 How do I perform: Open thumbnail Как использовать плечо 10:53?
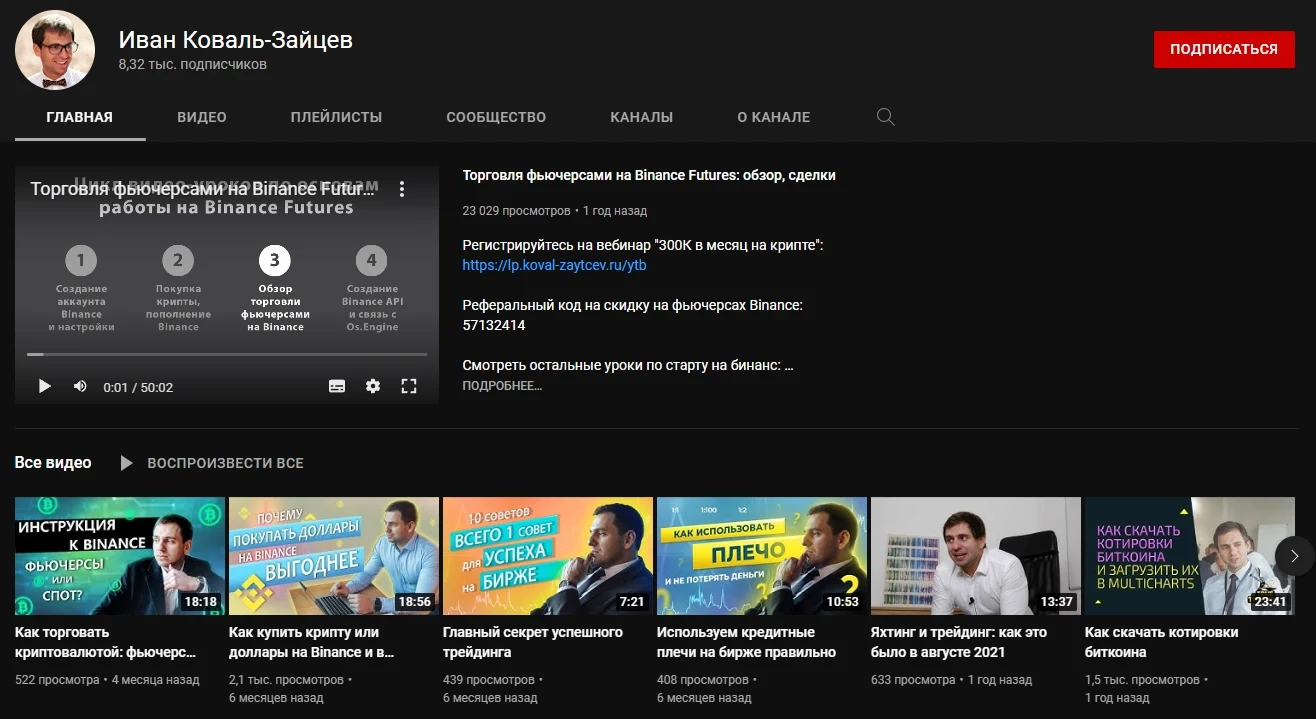pos(762,556)
